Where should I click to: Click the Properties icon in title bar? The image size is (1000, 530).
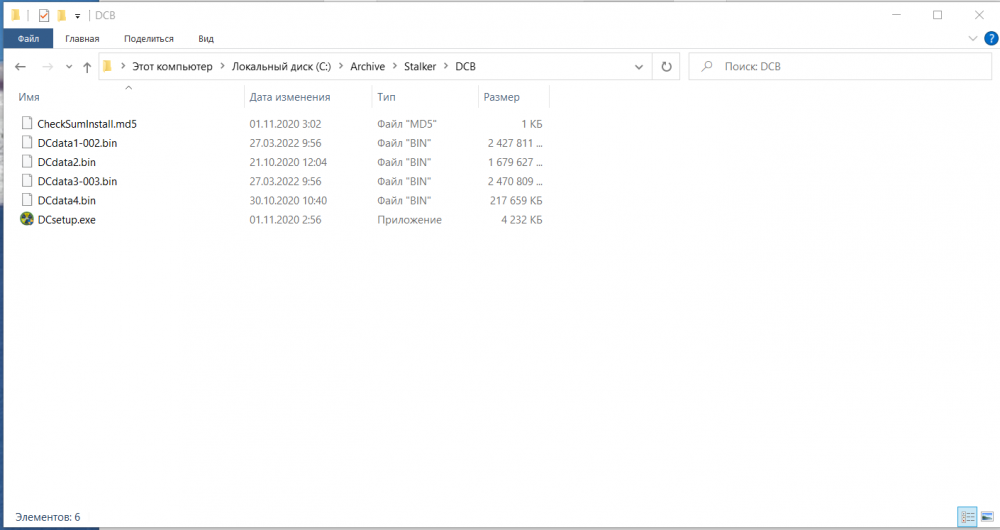coord(43,15)
